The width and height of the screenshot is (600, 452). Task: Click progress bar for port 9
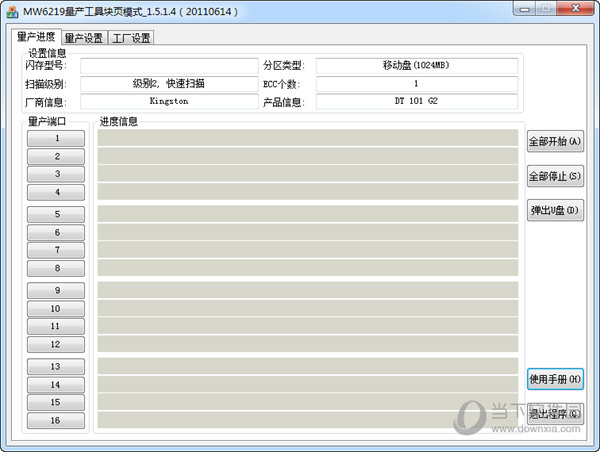308,290
